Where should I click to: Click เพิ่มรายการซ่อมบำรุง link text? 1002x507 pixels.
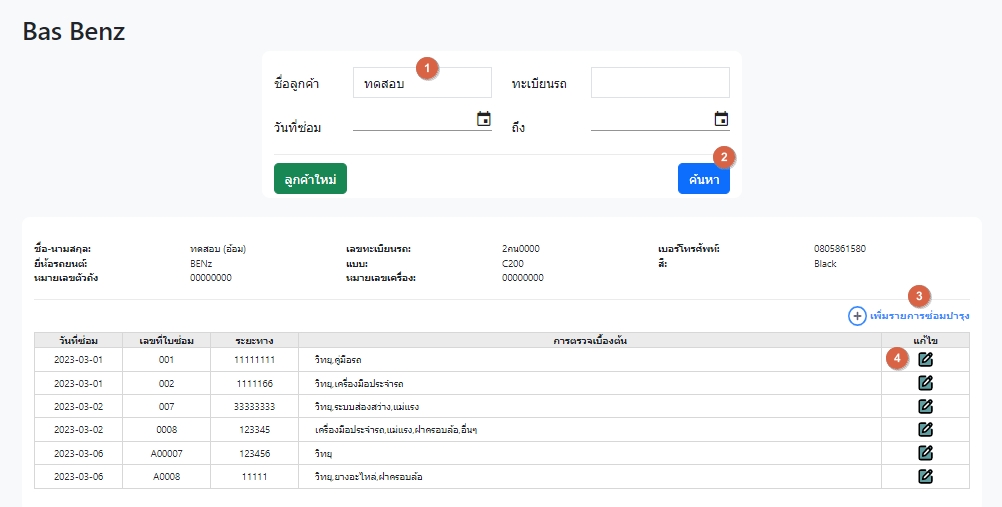click(x=920, y=316)
